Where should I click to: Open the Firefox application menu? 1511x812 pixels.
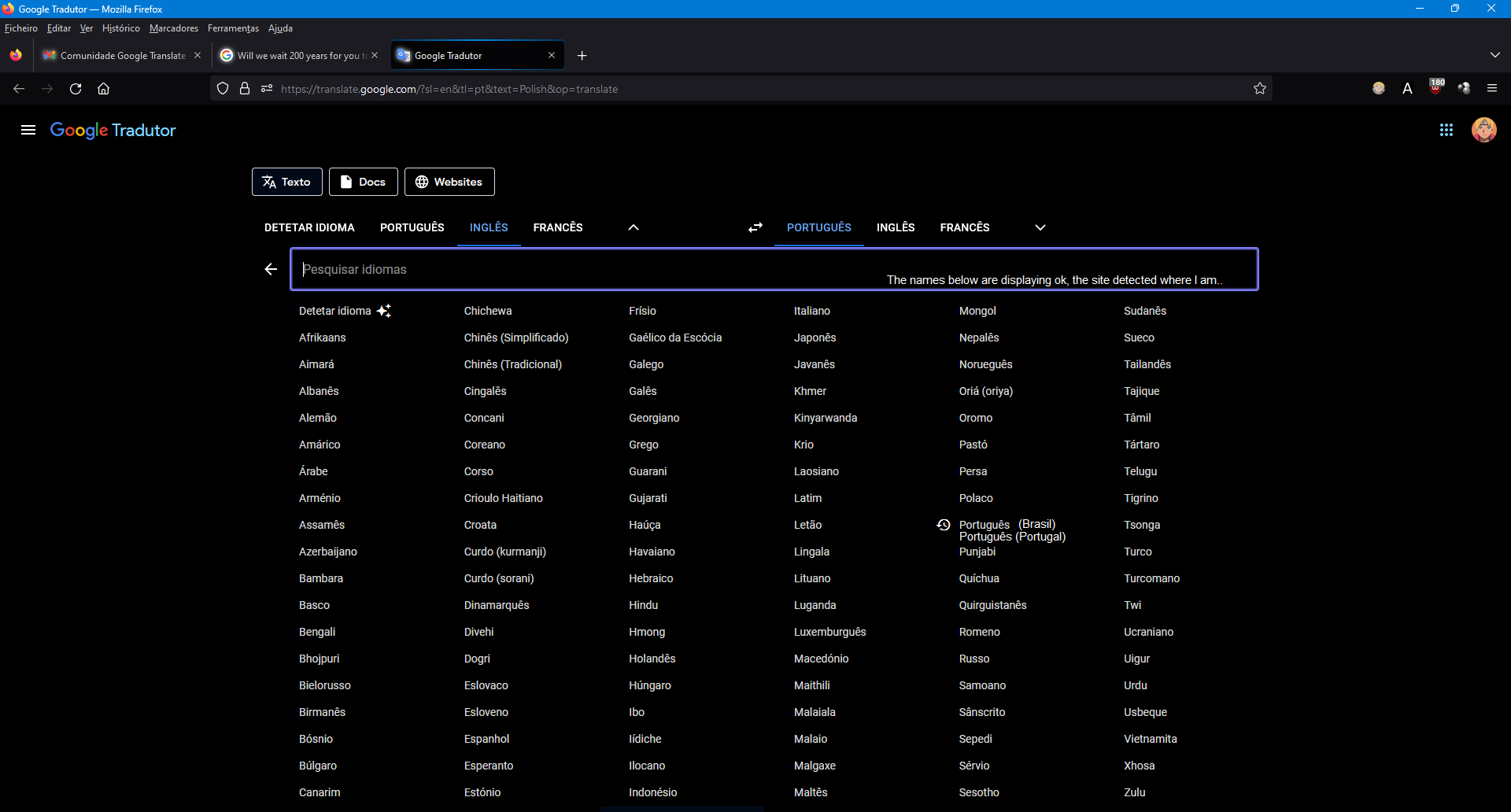click(1491, 89)
